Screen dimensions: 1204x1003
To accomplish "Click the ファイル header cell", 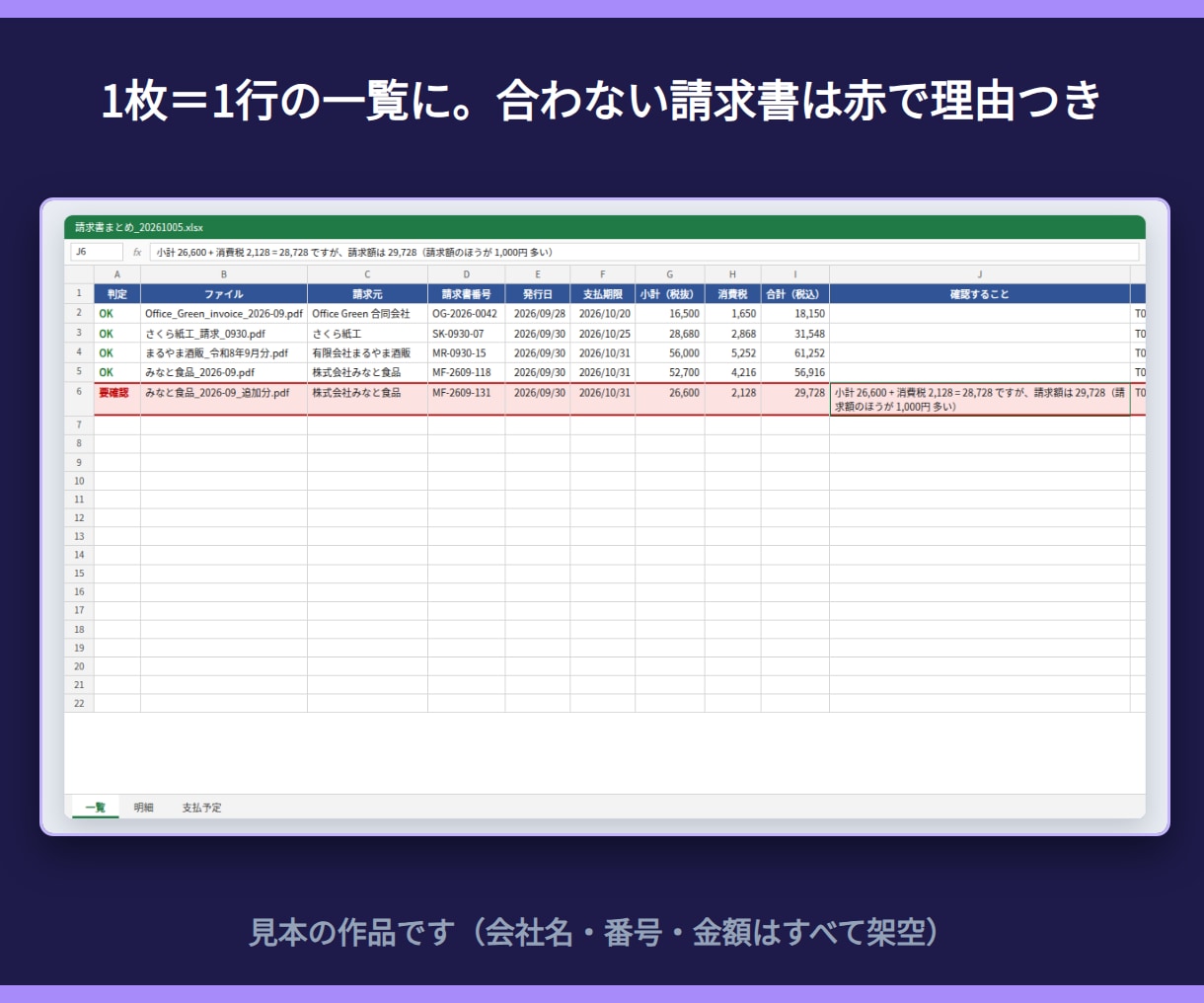I will click(224, 294).
